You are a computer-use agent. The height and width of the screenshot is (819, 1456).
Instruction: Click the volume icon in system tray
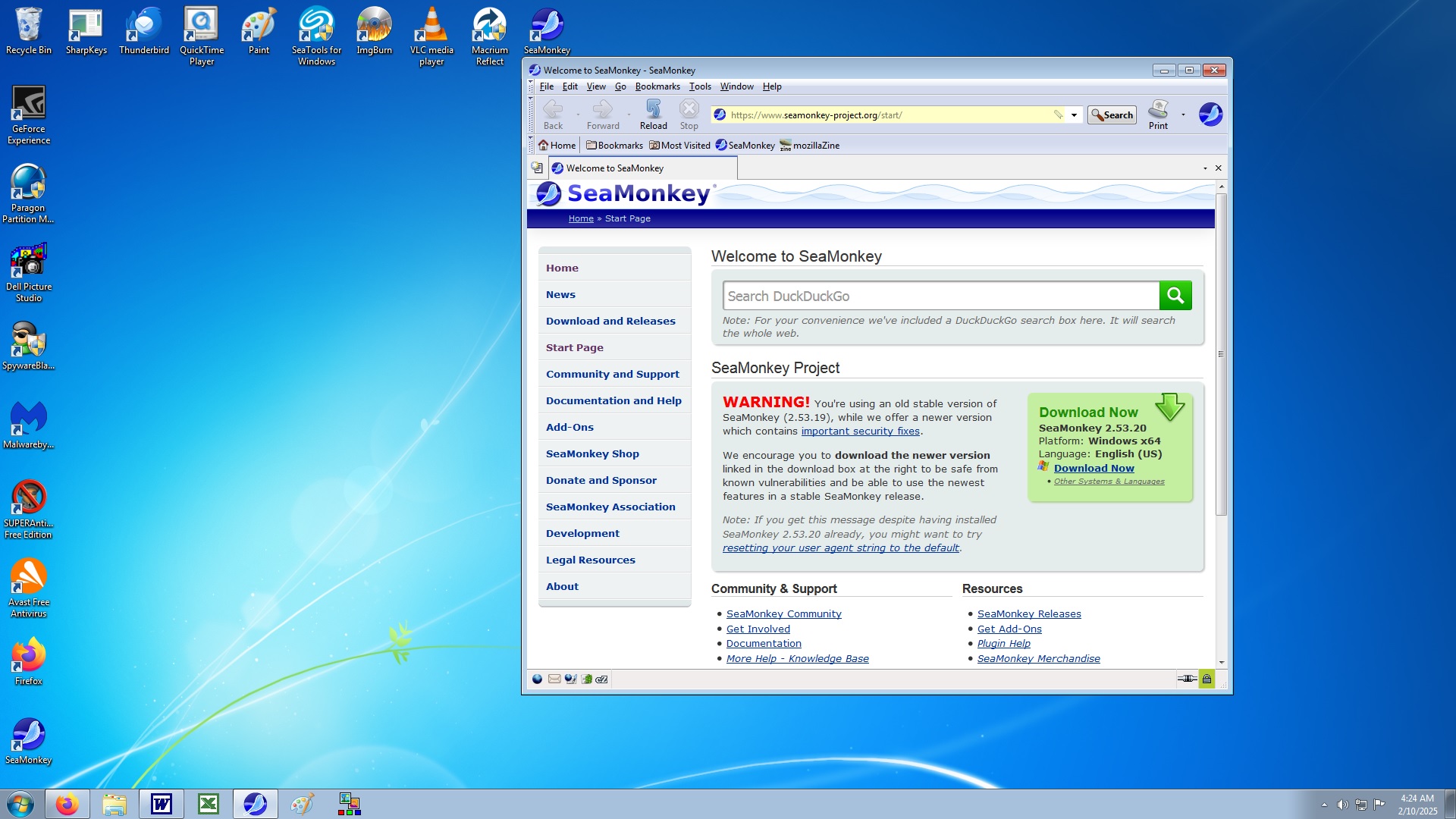coord(1342,805)
